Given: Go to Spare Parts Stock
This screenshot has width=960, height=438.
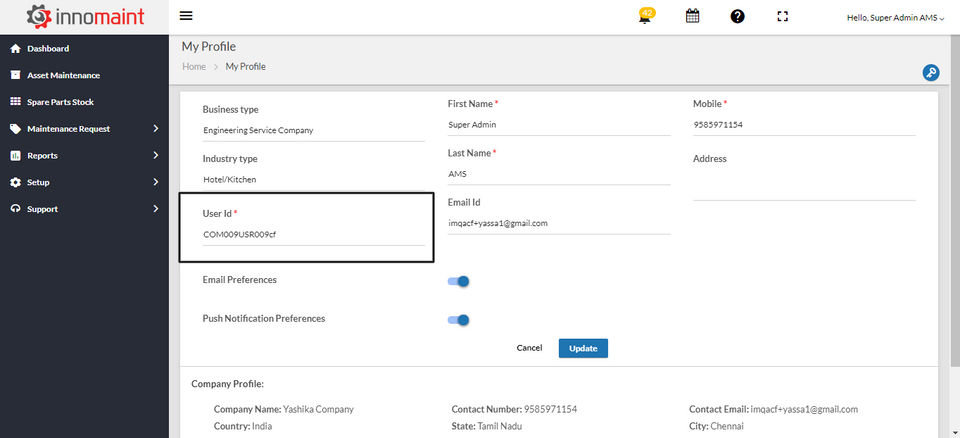Looking at the screenshot, I should tap(60, 102).
